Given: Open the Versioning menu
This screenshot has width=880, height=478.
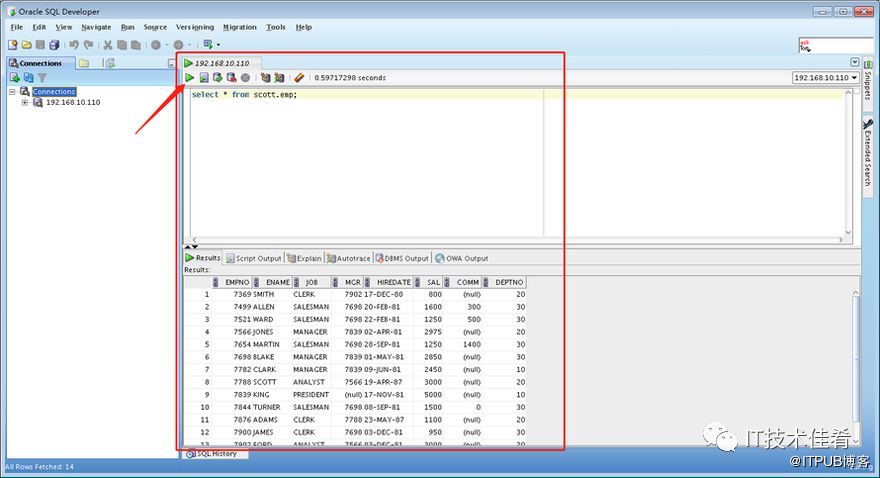Looking at the screenshot, I should 195,27.
